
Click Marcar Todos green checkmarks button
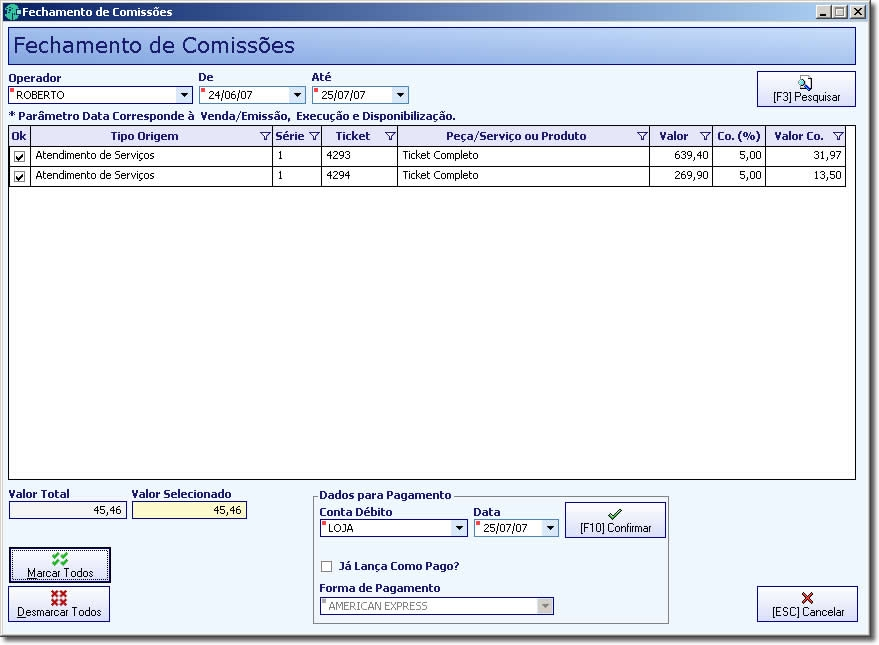point(60,565)
